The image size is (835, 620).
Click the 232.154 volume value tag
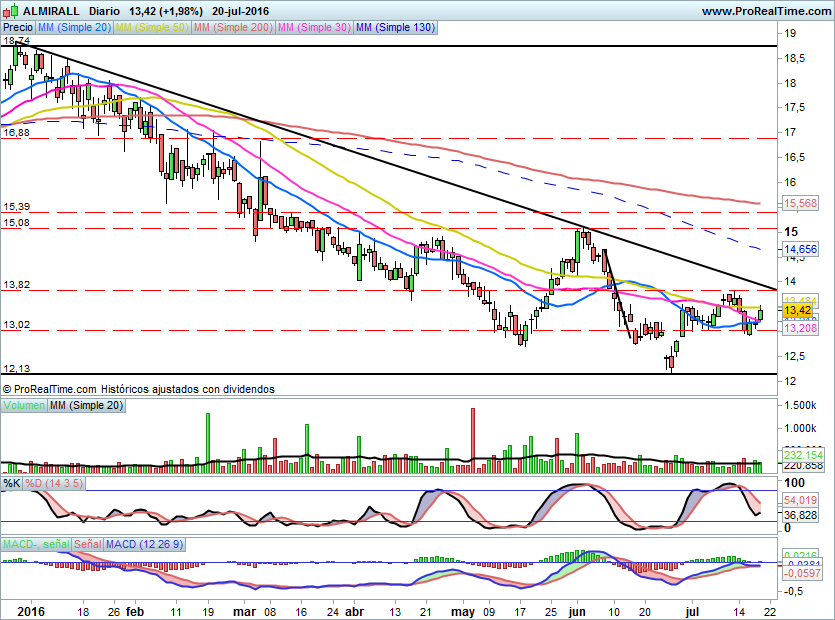tap(803, 455)
